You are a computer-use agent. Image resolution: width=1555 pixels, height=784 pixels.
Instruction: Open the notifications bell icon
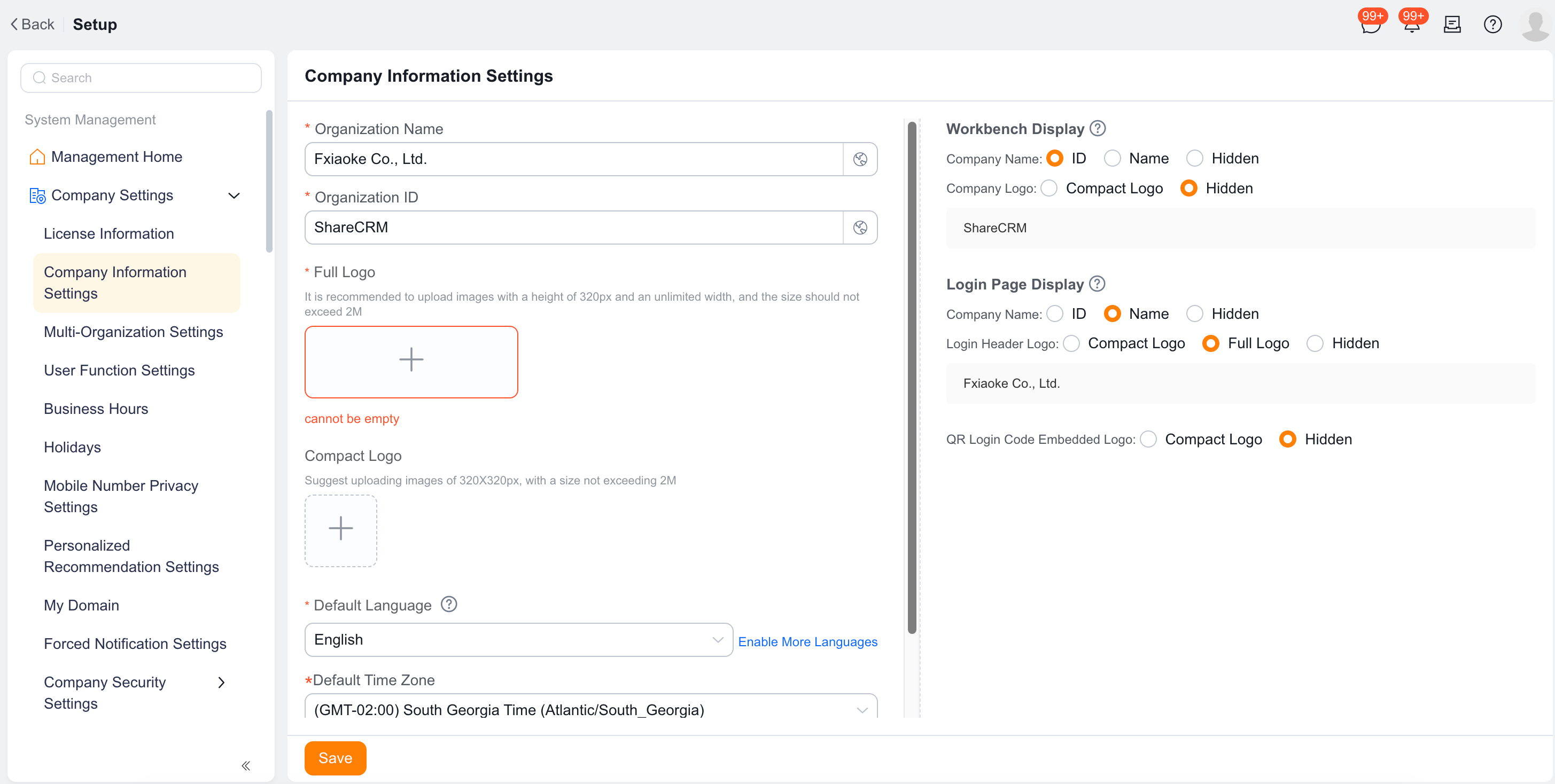(x=1411, y=25)
